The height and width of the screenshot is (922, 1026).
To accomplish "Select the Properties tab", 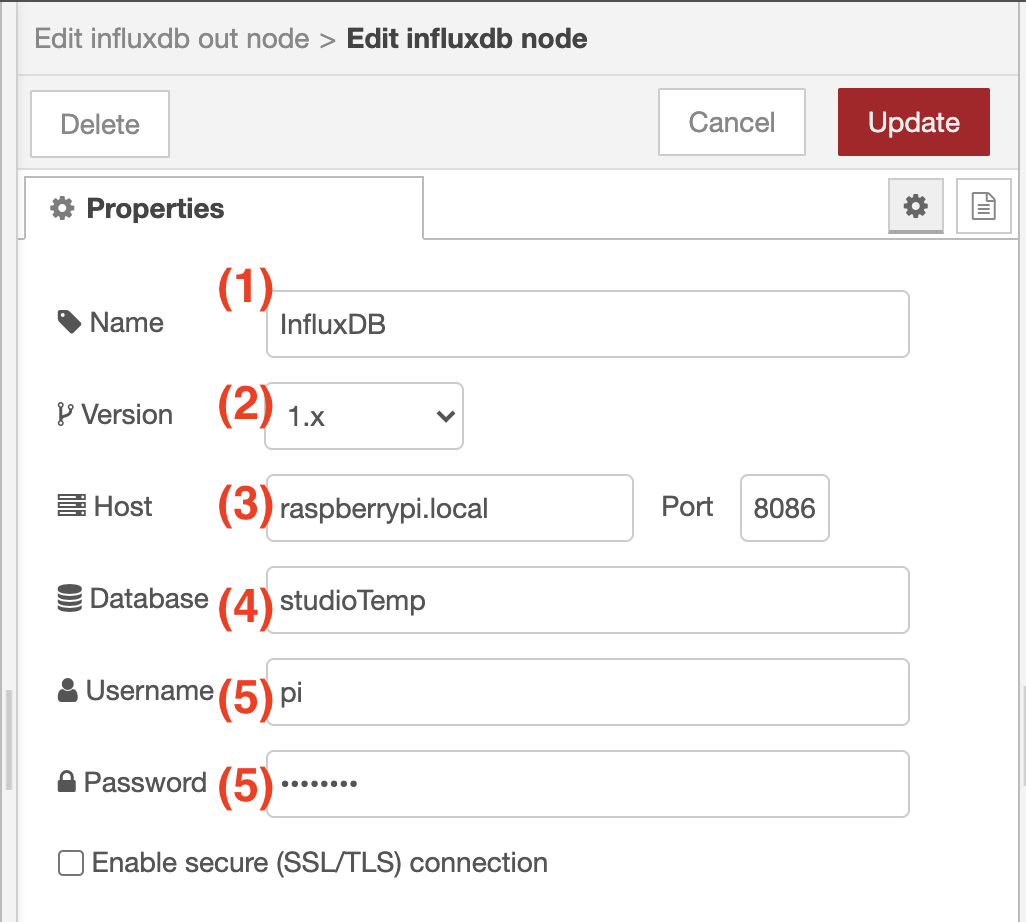I will click(224, 208).
